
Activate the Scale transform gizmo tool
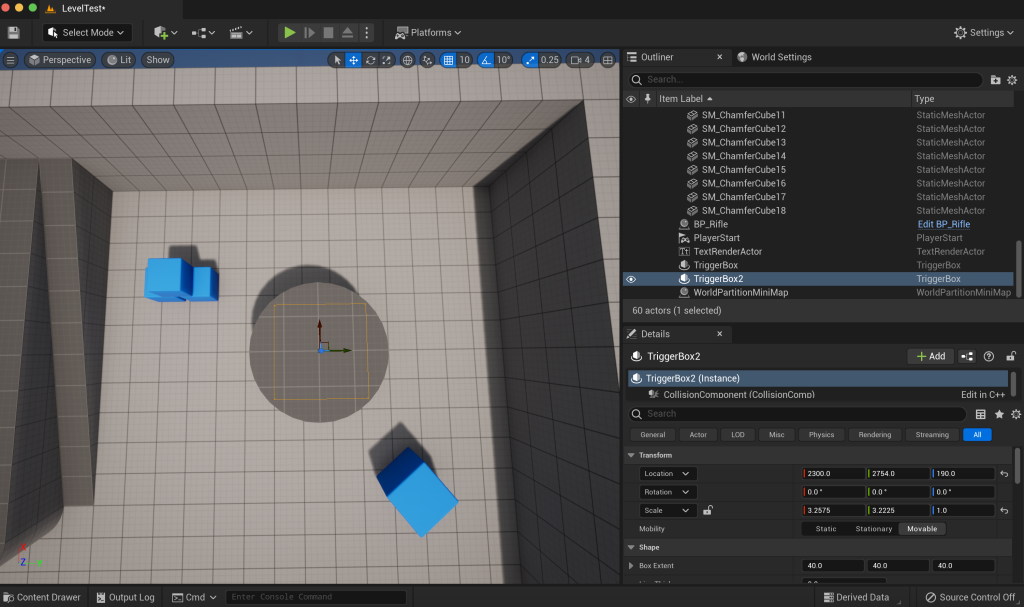point(387,60)
